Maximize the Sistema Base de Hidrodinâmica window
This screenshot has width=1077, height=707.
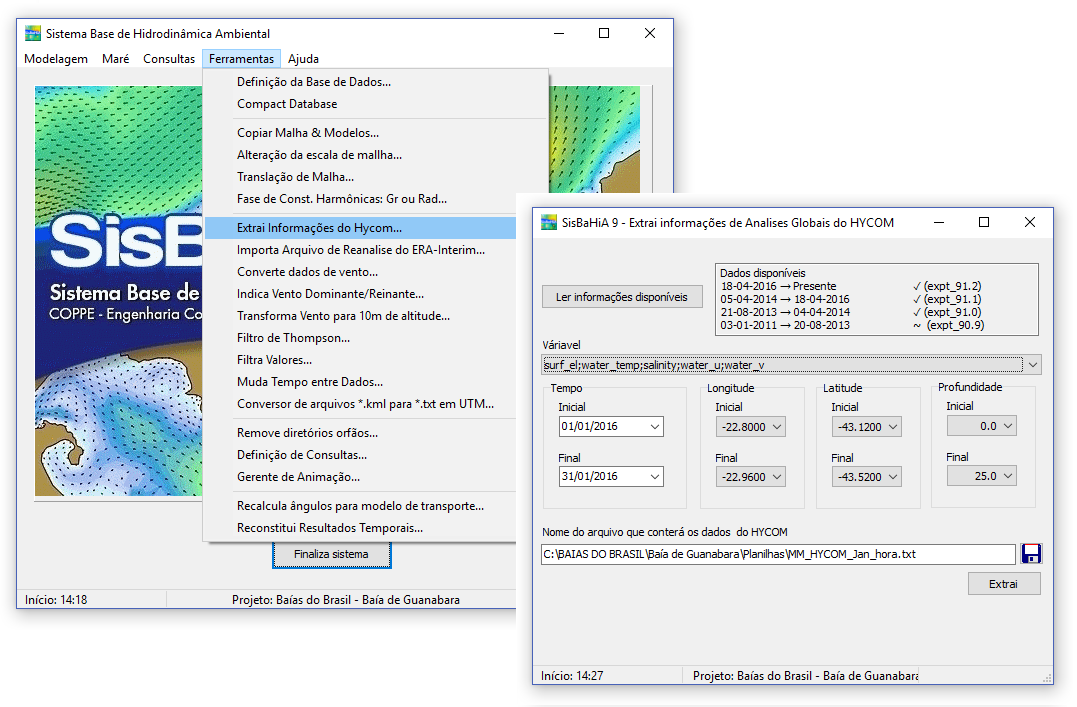pyautogui.click(x=604, y=33)
